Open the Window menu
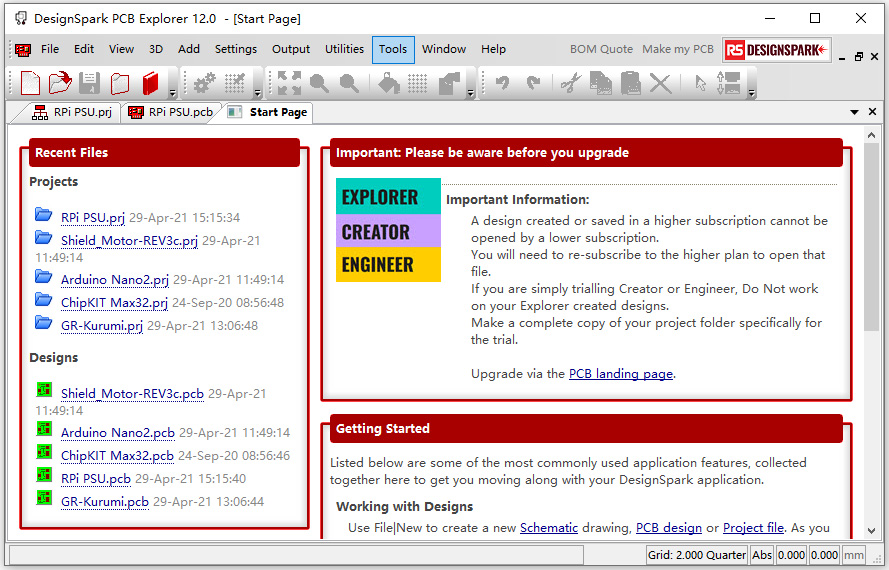Image resolution: width=889 pixels, height=570 pixels. pos(444,49)
